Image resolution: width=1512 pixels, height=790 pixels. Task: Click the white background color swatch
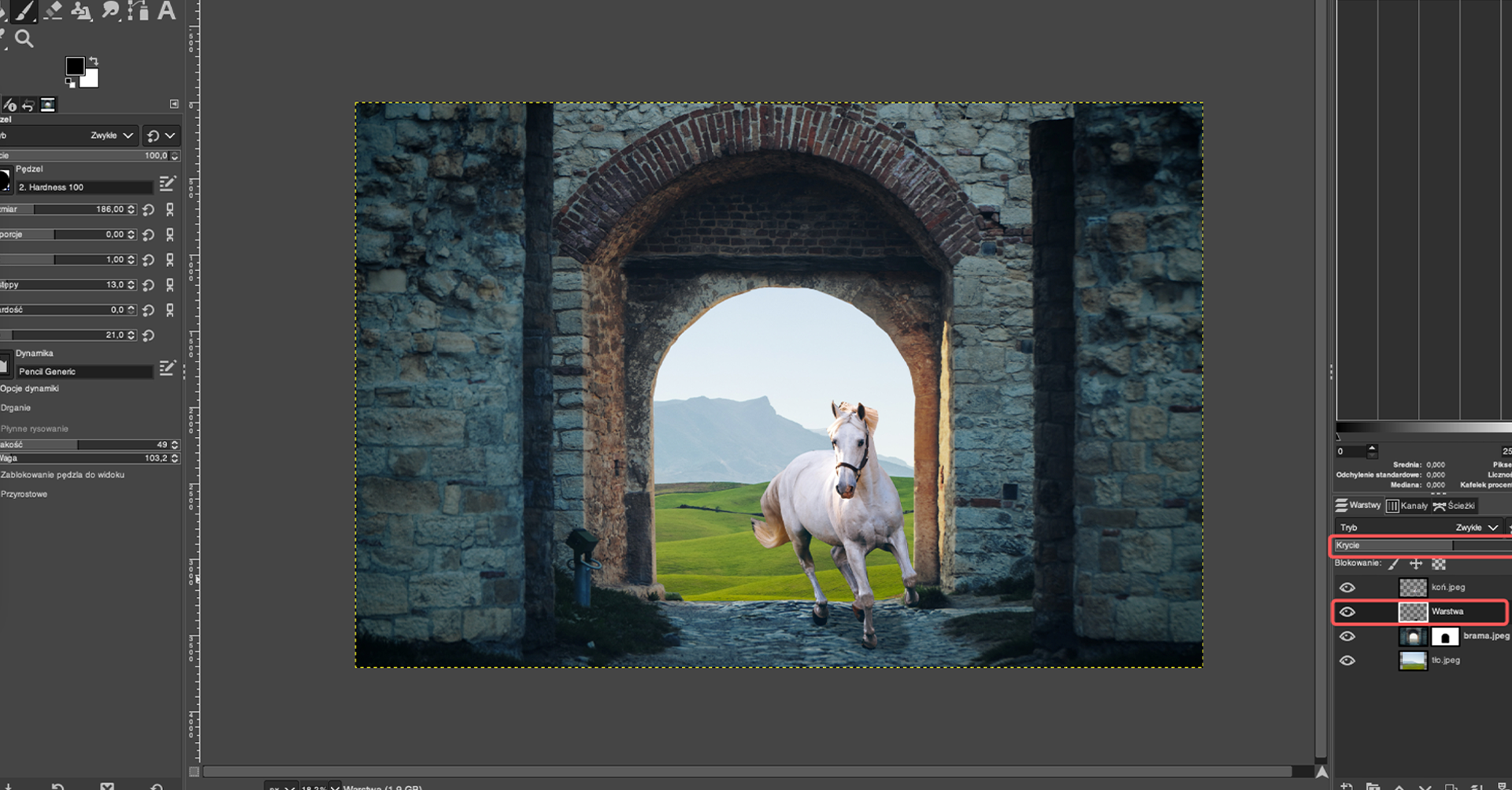pos(90,79)
